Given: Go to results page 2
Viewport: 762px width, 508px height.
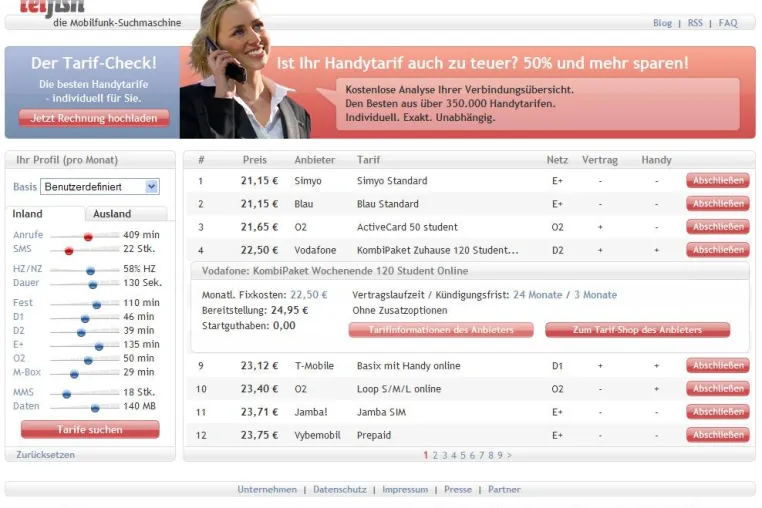Looking at the screenshot, I should click(435, 455).
